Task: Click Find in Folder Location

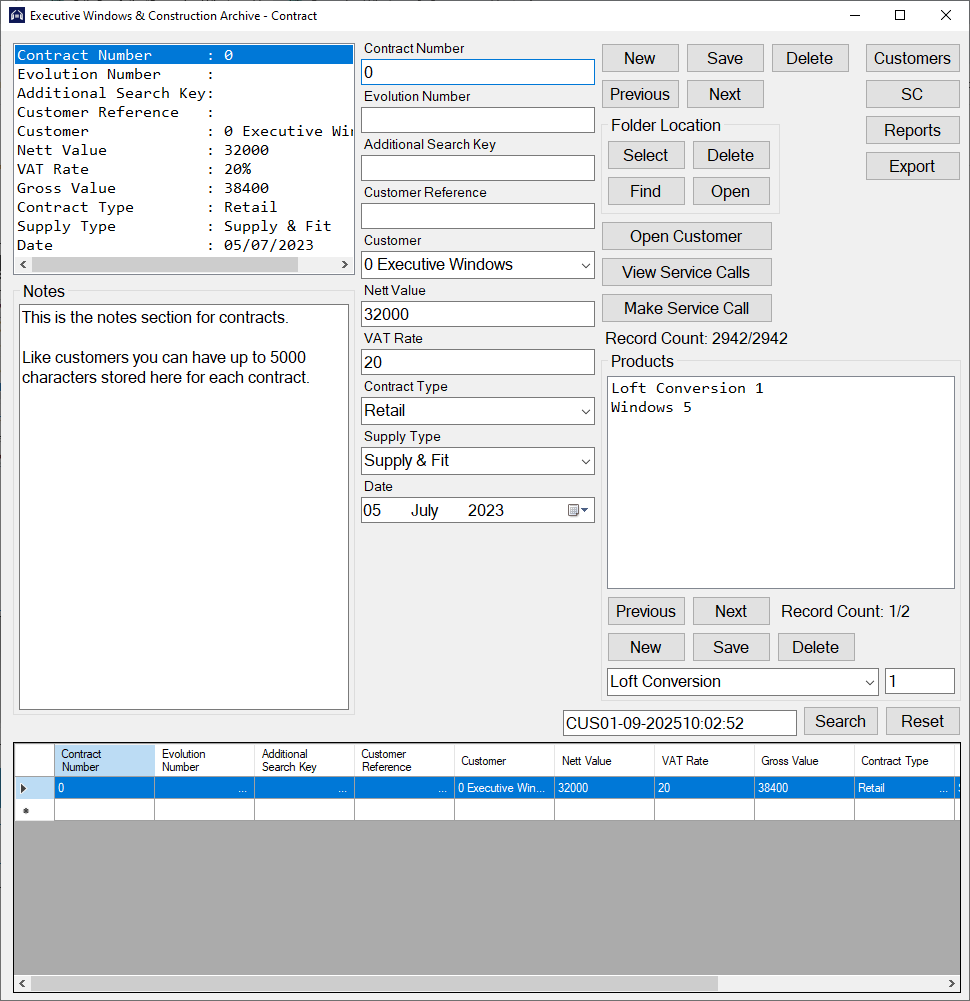Action: coord(646,191)
